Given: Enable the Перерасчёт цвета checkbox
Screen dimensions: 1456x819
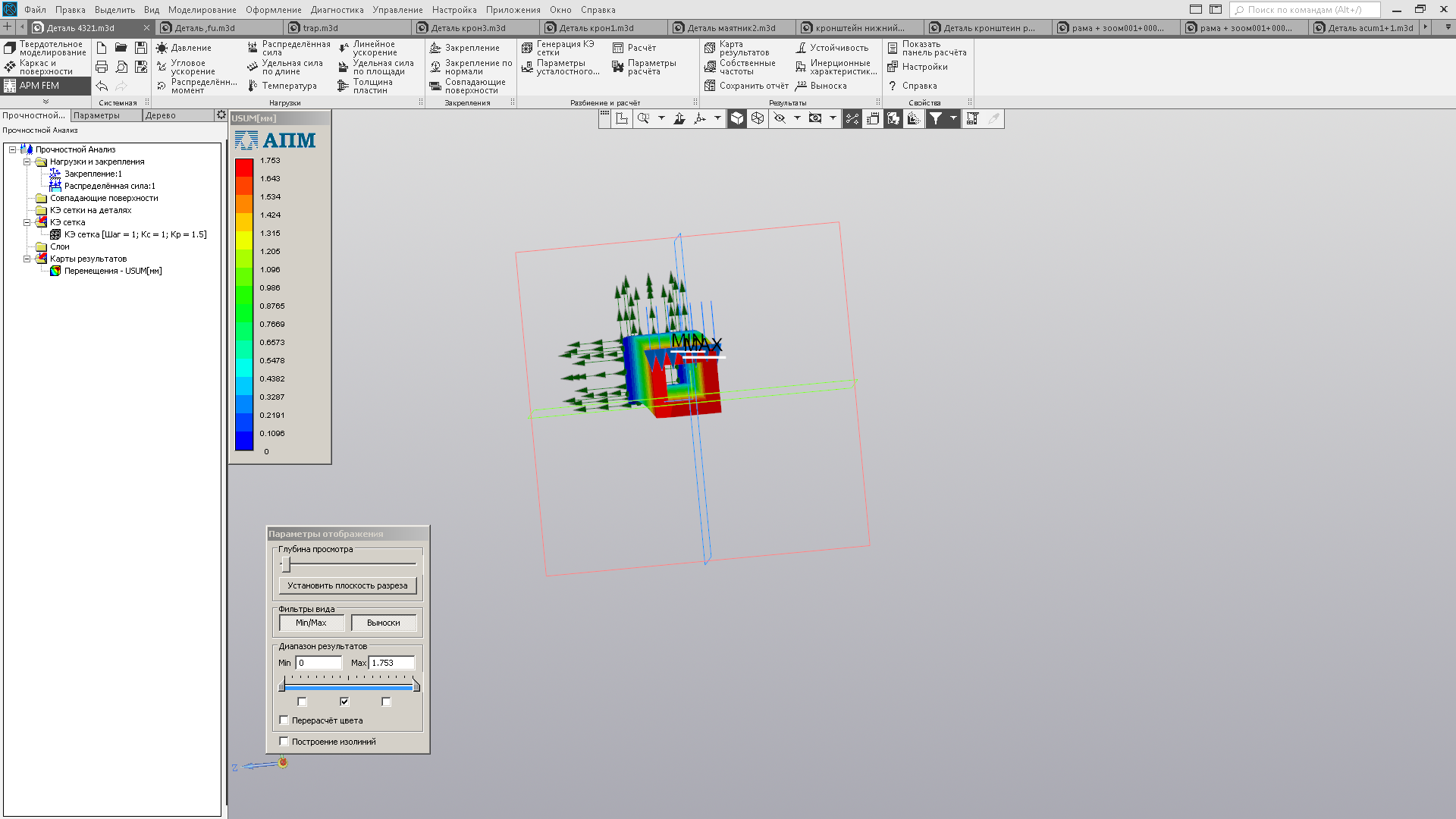Looking at the screenshot, I should click(x=284, y=720).
